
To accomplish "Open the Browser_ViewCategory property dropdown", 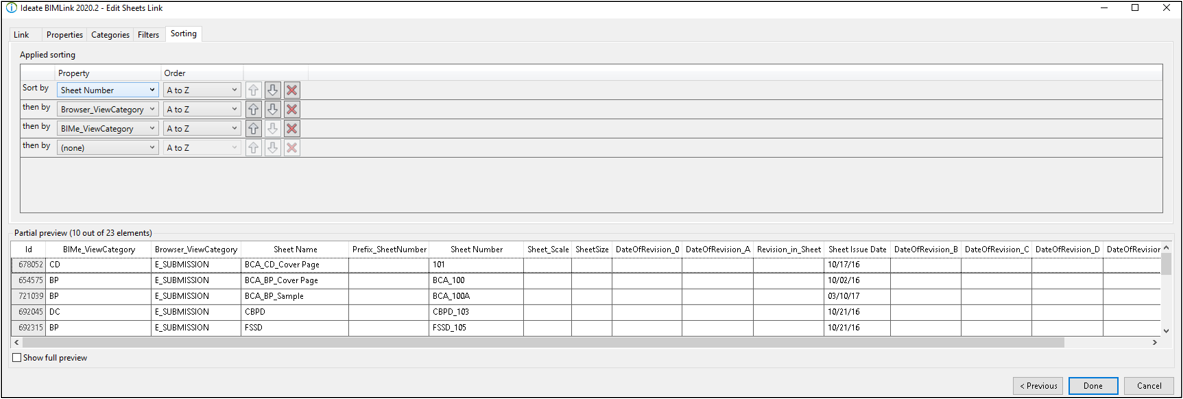I will click(x=107, y=109).
